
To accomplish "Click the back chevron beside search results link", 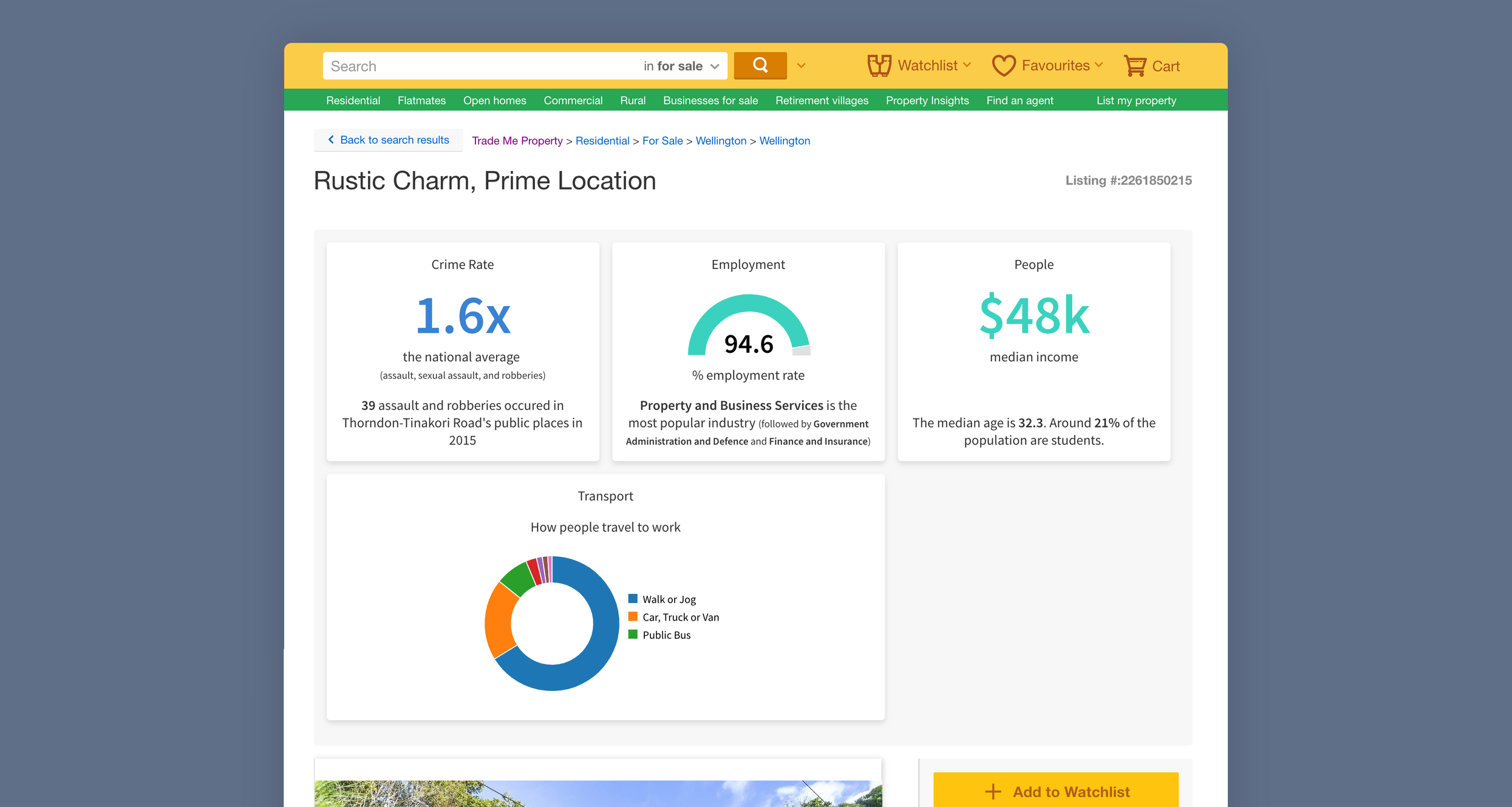I will tap(331, 140).
